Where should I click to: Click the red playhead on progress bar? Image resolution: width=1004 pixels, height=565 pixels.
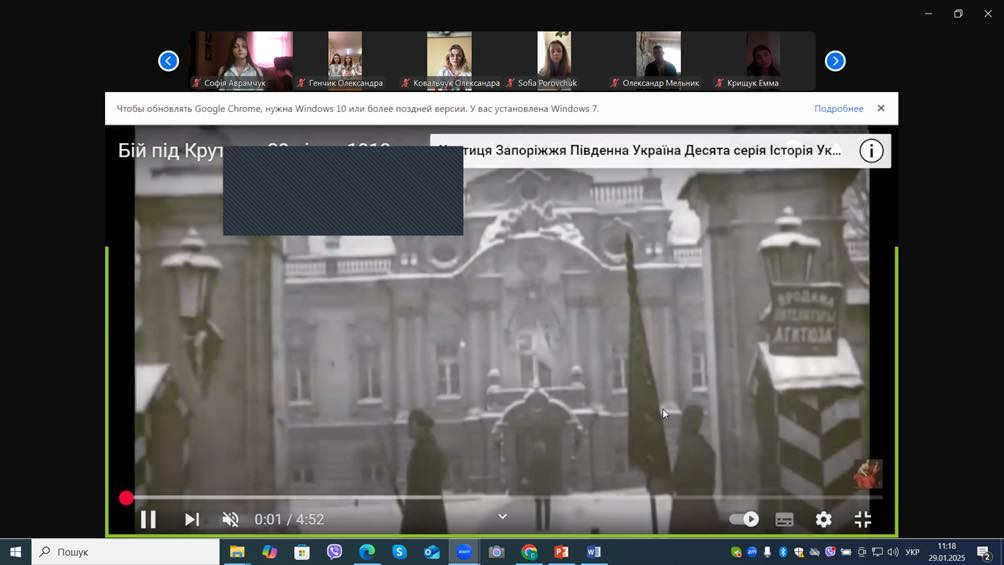(126, 498)
